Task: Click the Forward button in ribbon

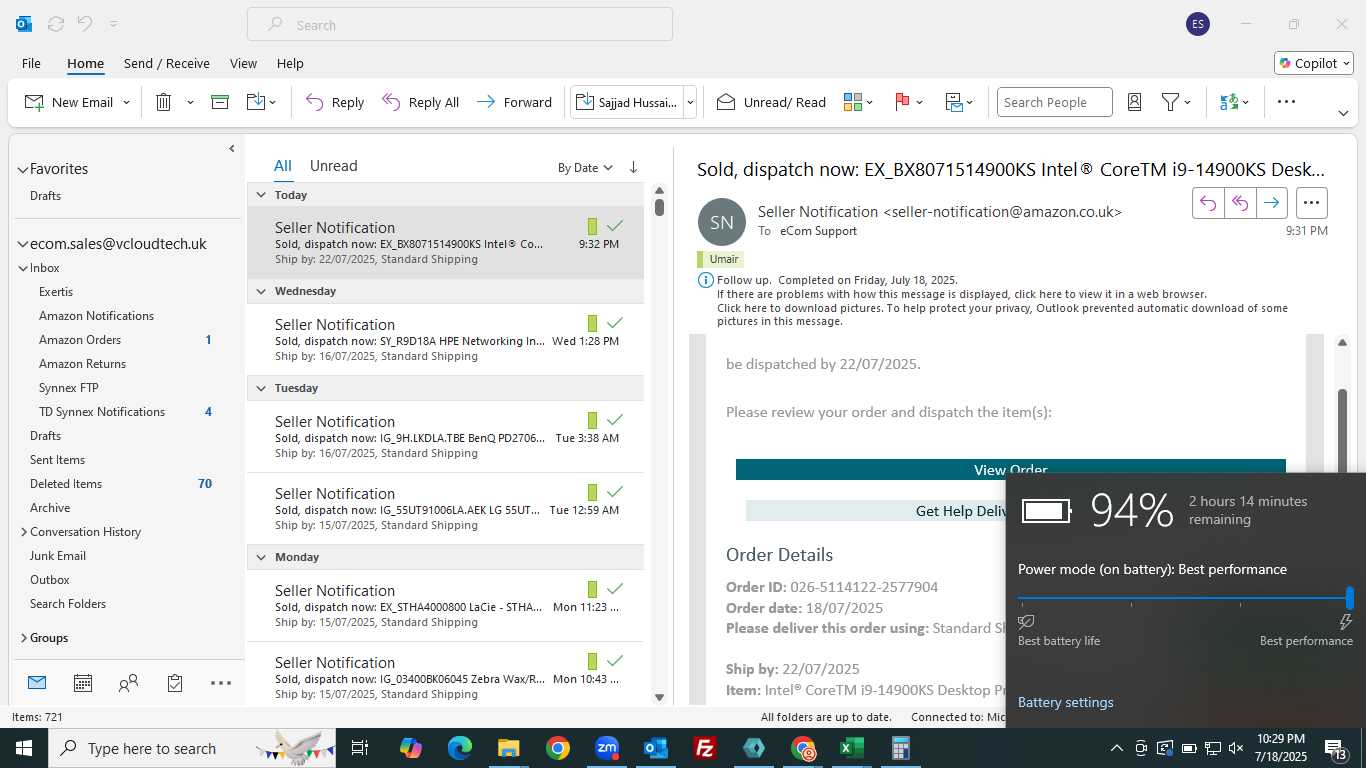Action: pos(515,102)
